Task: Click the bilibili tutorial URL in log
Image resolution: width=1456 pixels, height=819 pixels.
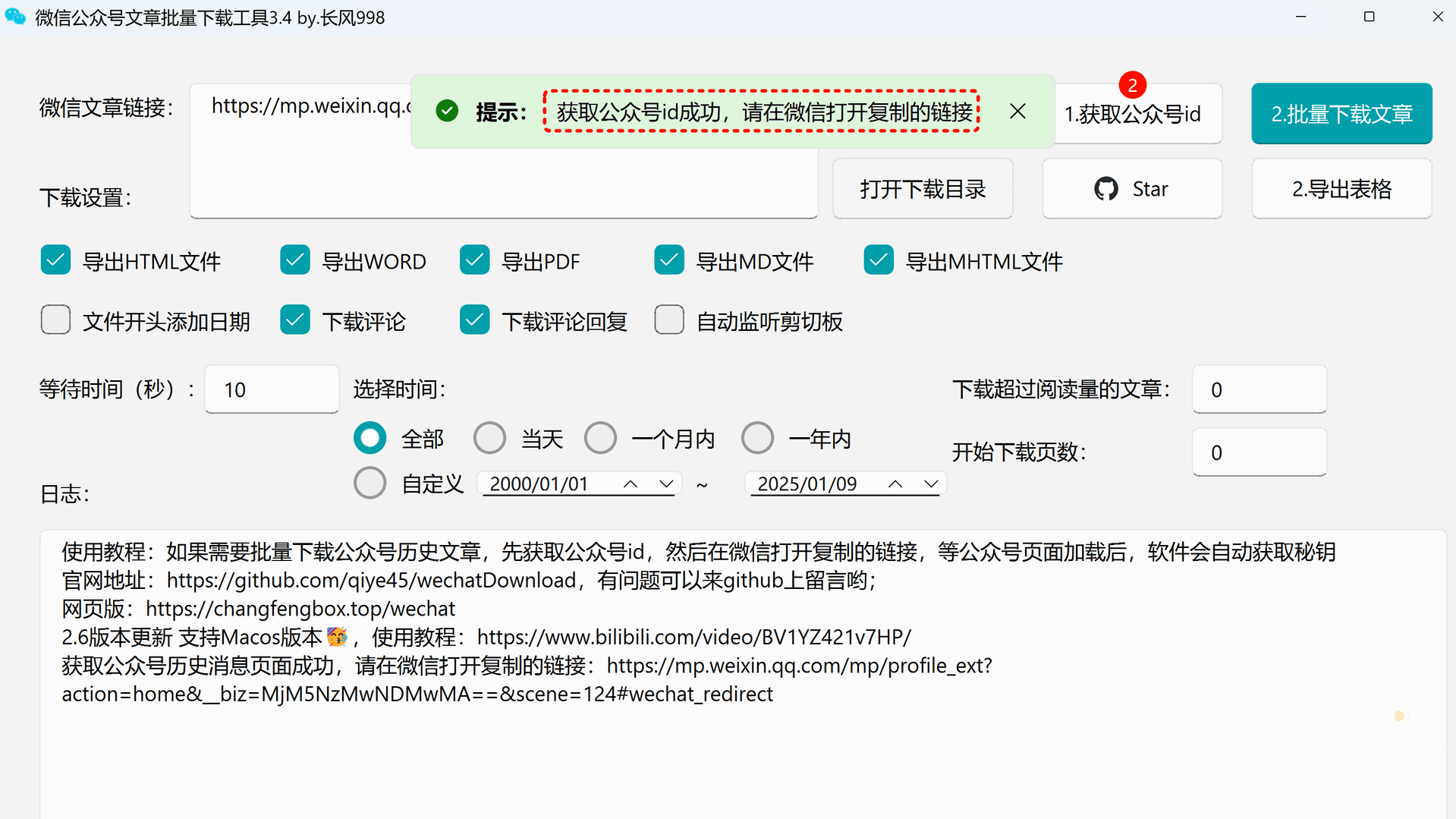Action: 694,638
